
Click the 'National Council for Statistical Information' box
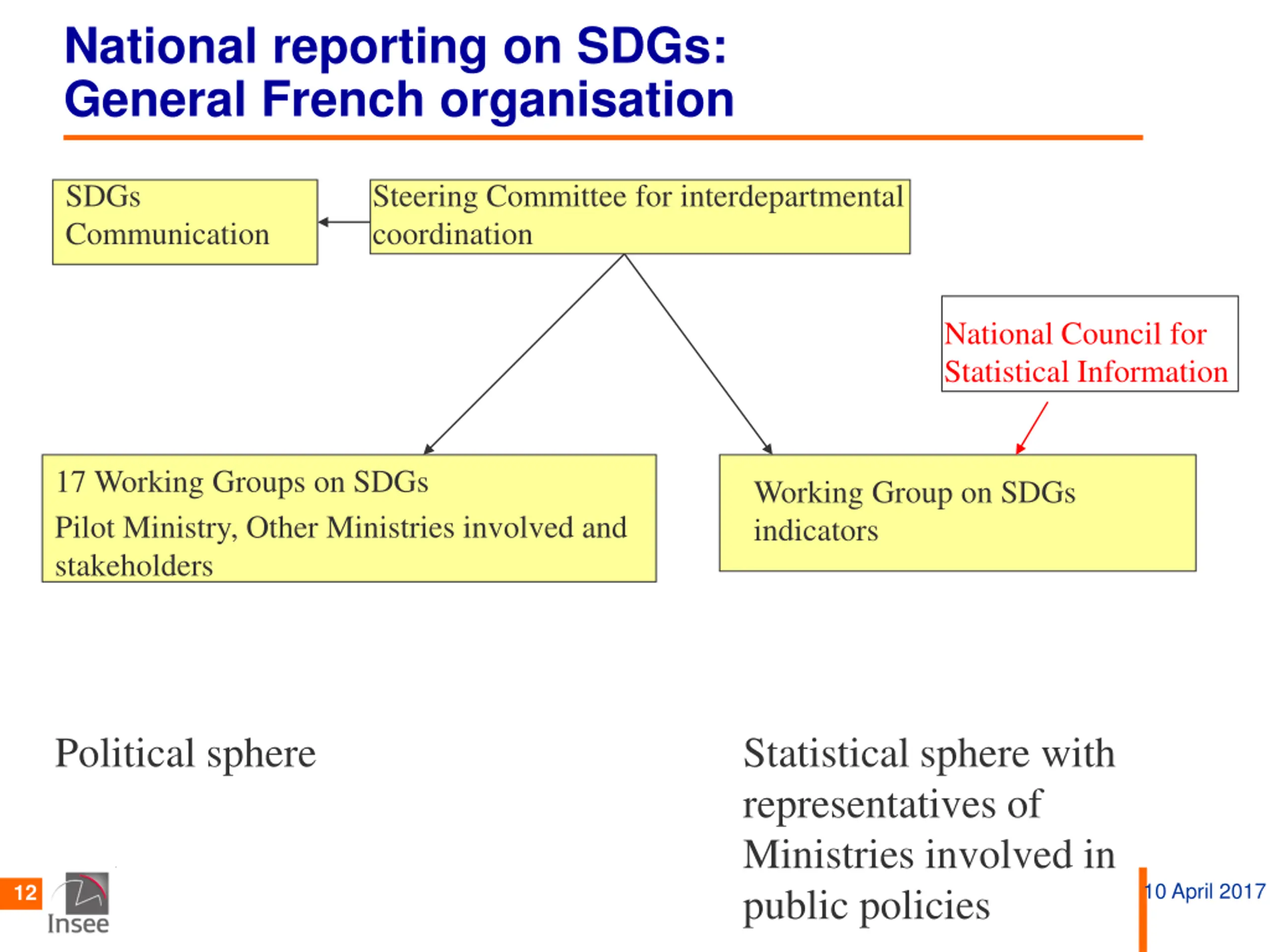coord(1090,344)
